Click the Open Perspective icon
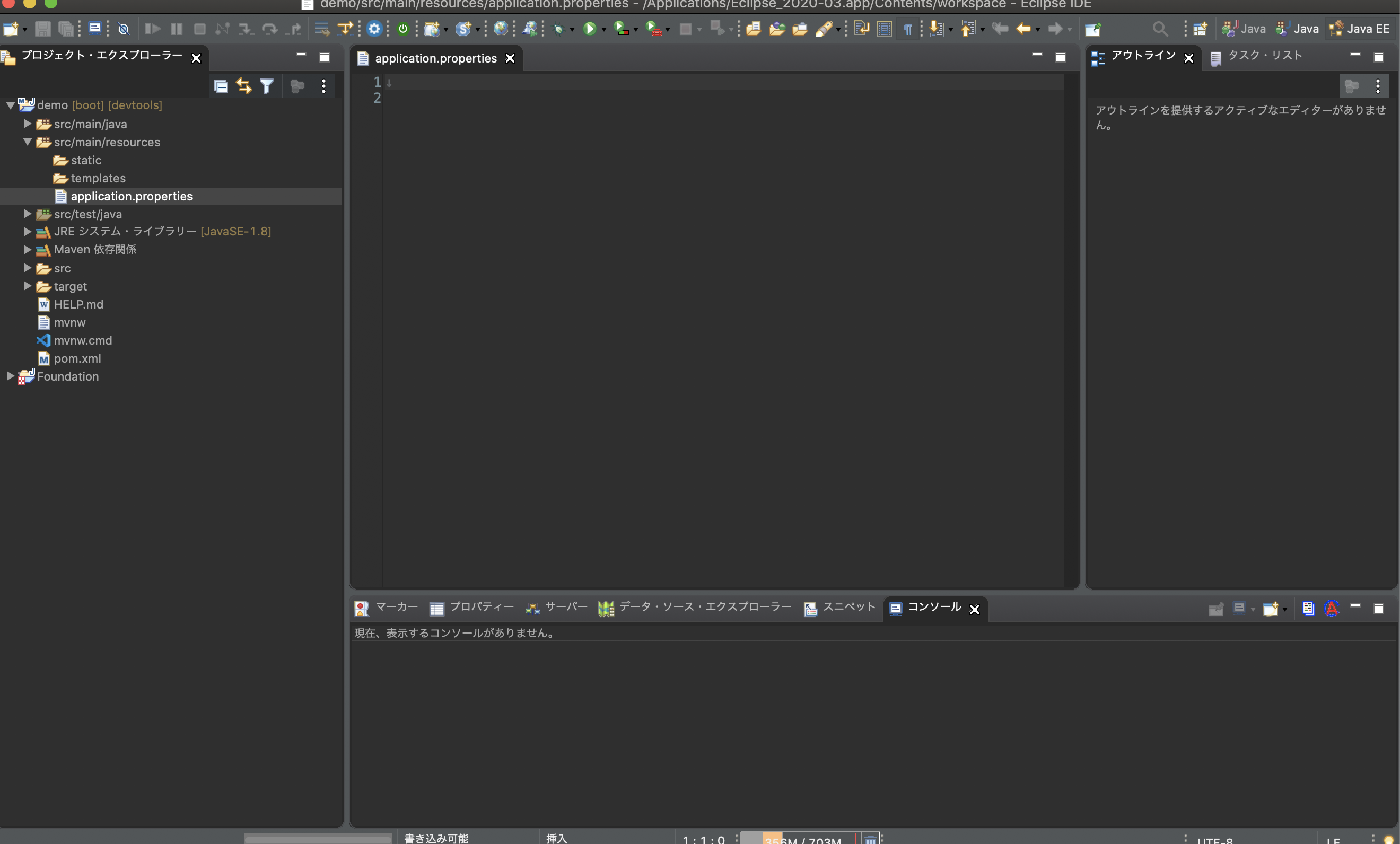 coord(1200,29)
